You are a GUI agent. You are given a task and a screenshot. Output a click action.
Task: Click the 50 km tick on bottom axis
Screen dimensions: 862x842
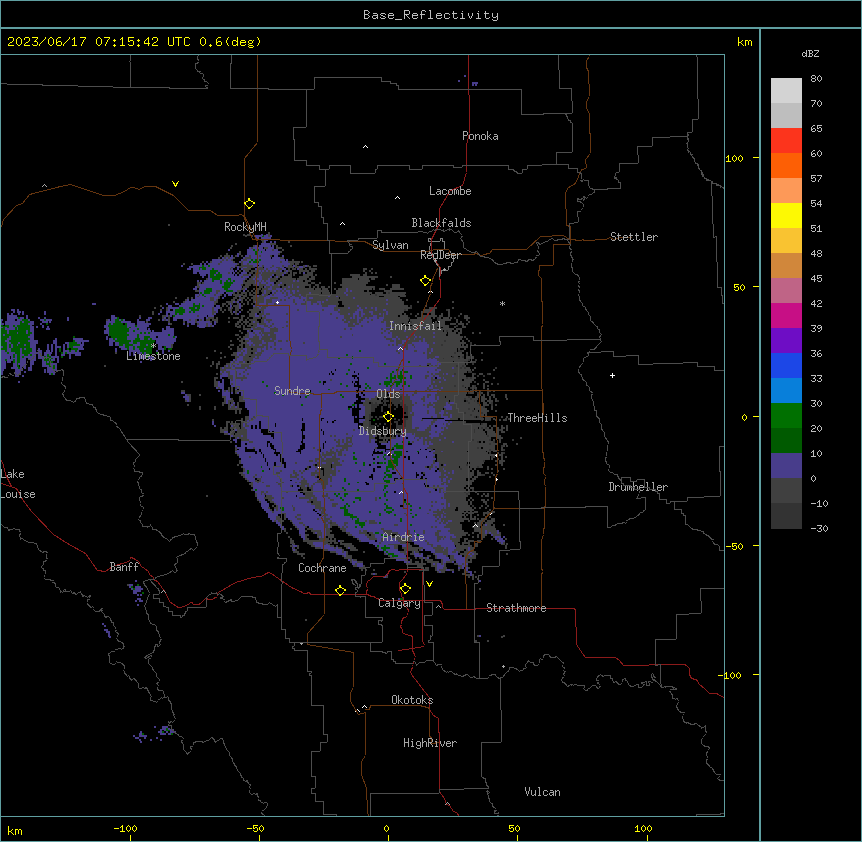514,828
